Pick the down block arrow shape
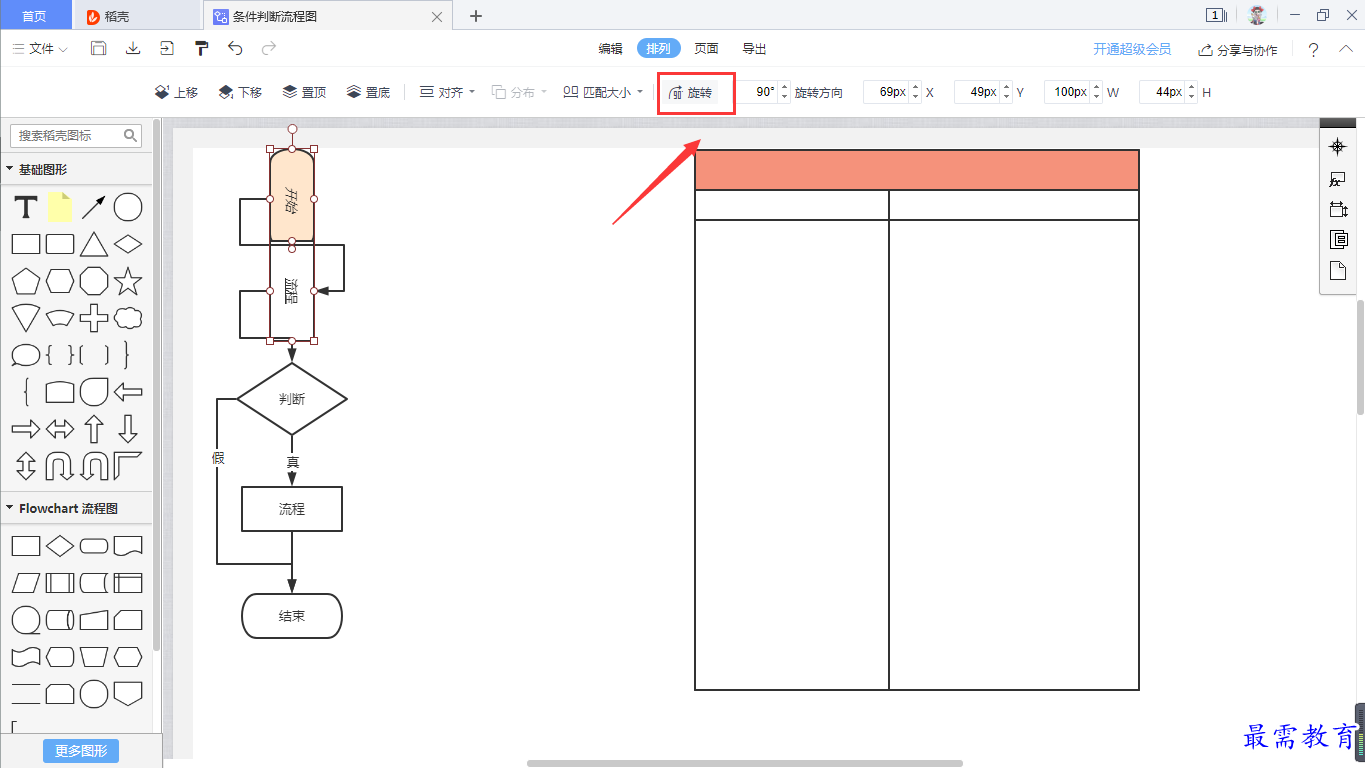Image resolution: width=1365 pixels, height=768 pixels. (x=128, y=429)
